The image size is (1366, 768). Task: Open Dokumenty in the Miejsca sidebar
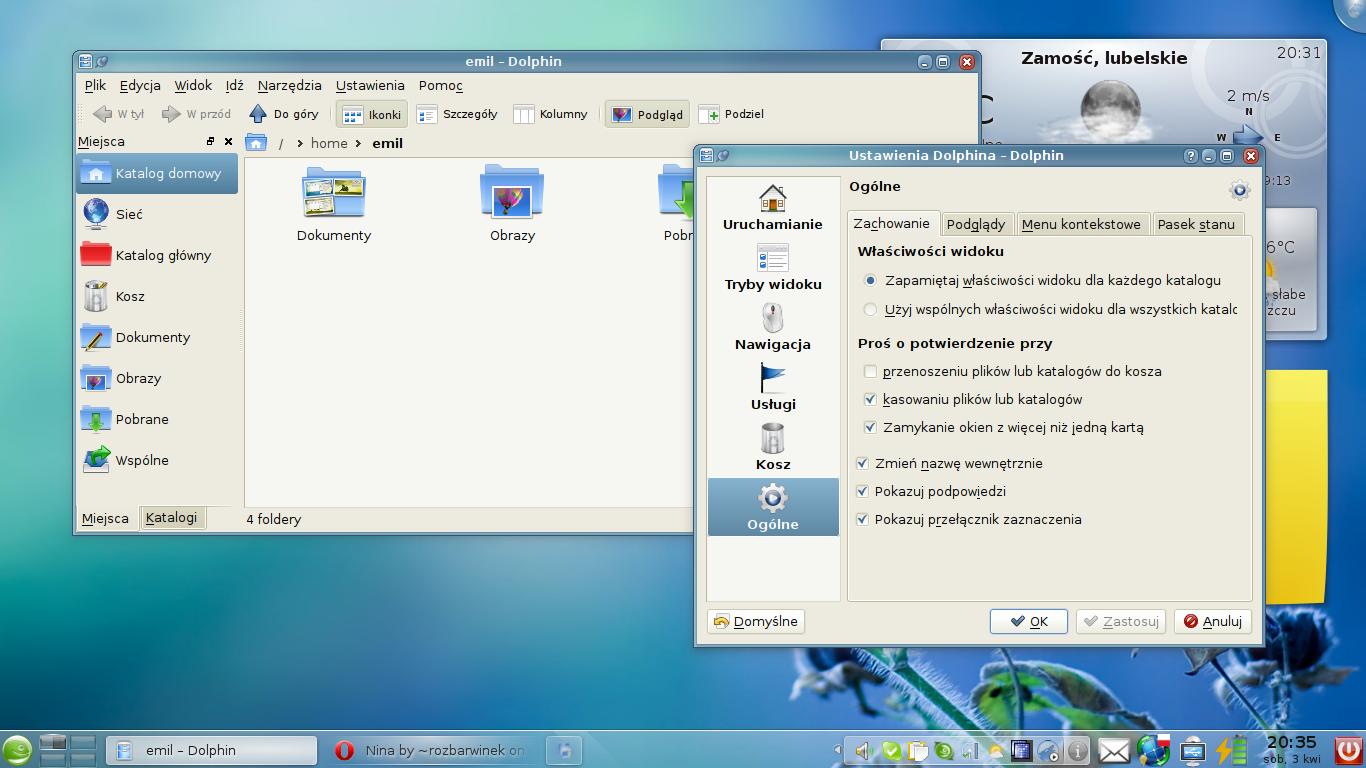coord(157,337)
